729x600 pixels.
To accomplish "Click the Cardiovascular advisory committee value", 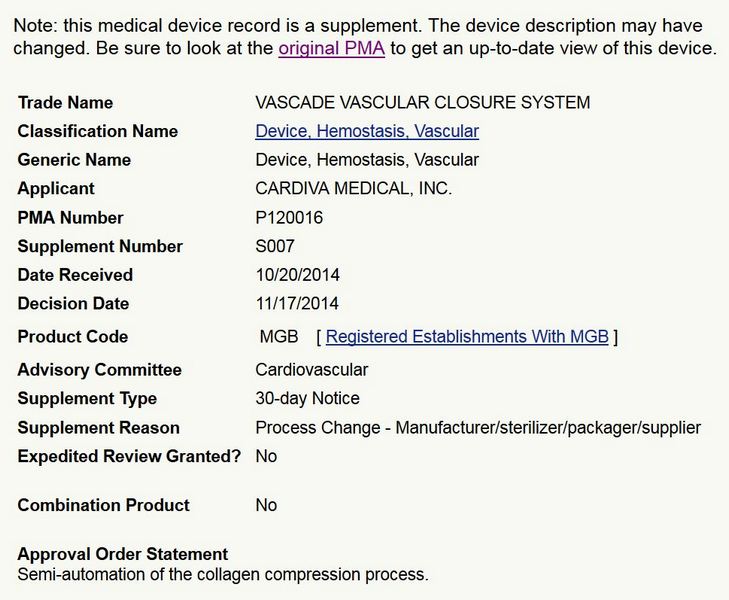I will [312, 370].
